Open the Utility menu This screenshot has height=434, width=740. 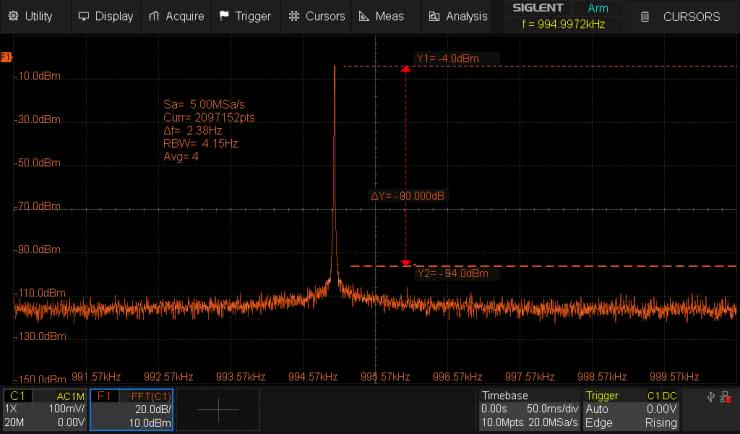pos(31,16)
